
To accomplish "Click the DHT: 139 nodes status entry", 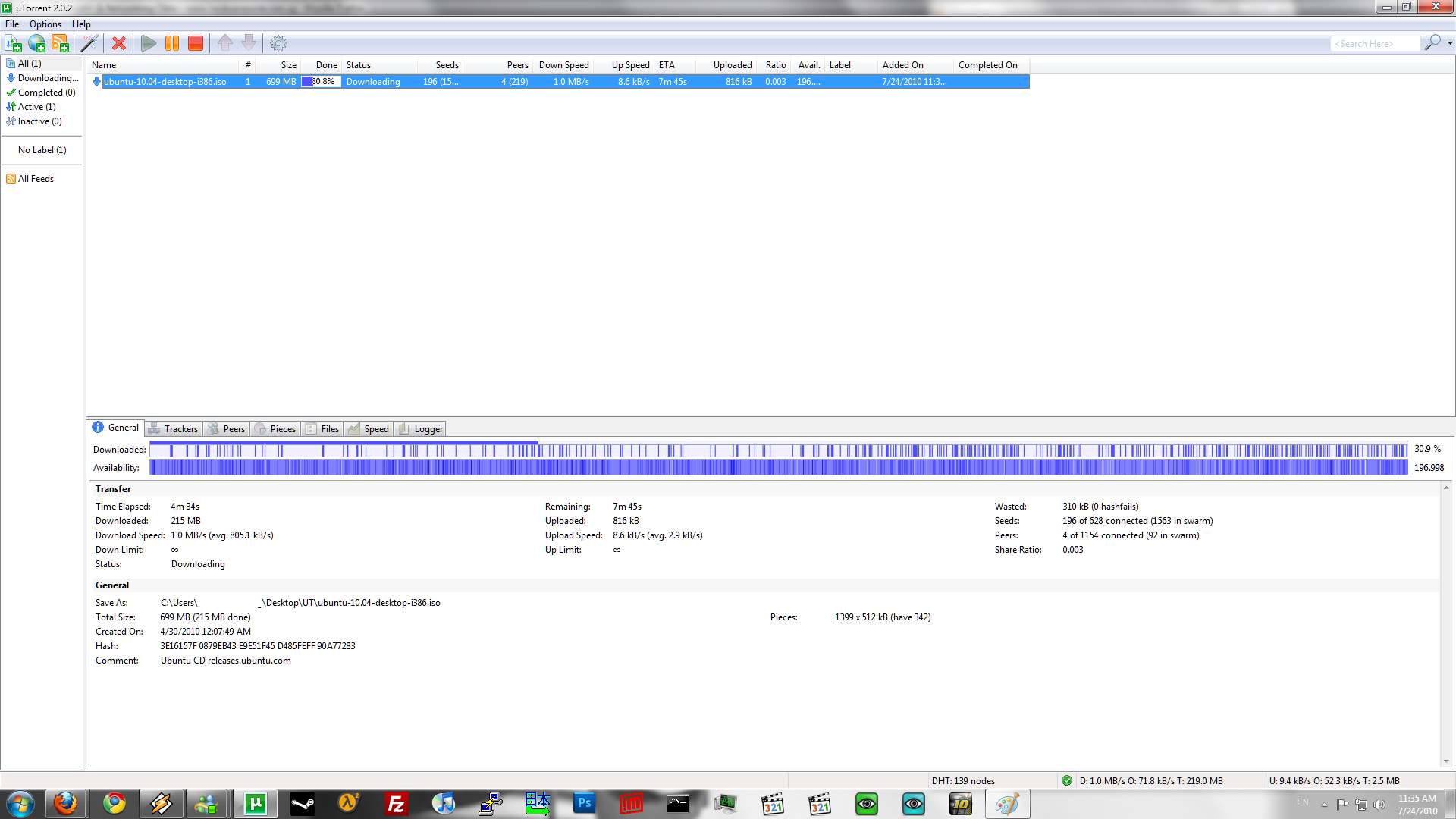I will pos(963,781).
